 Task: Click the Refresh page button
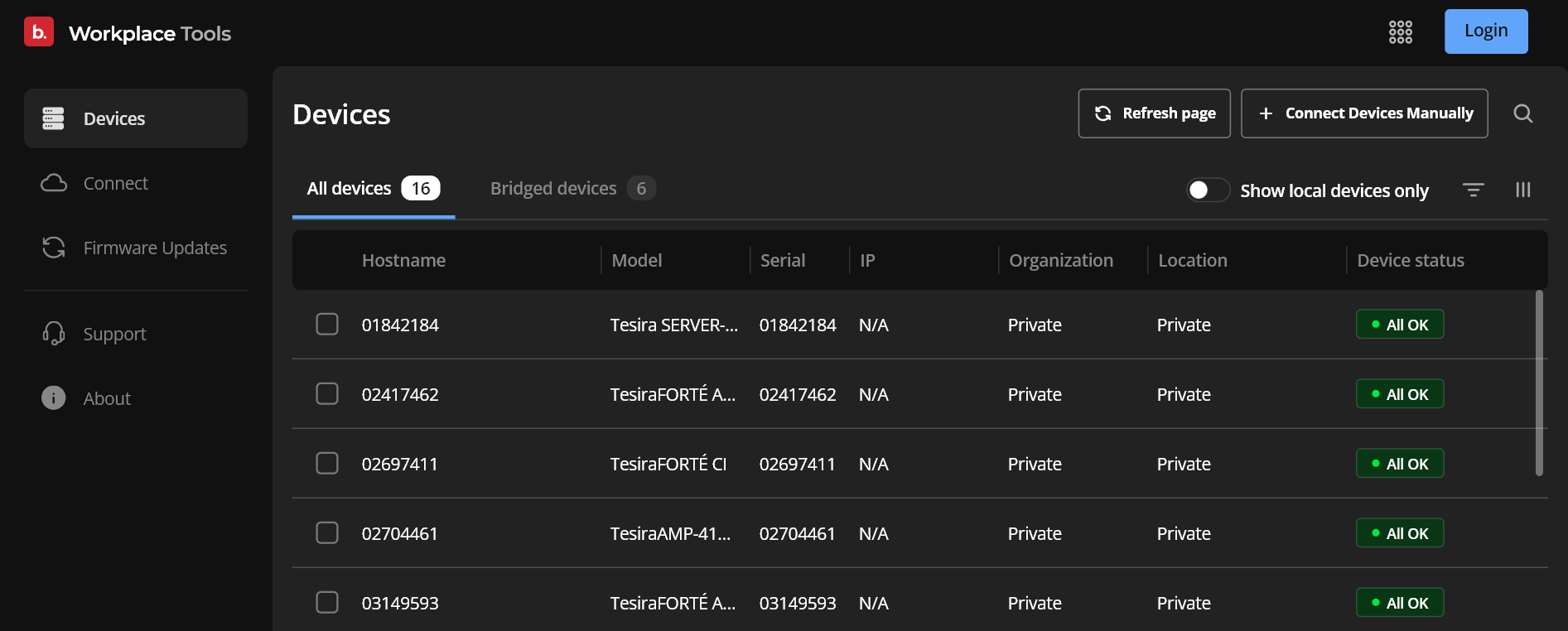[1154, 113]
